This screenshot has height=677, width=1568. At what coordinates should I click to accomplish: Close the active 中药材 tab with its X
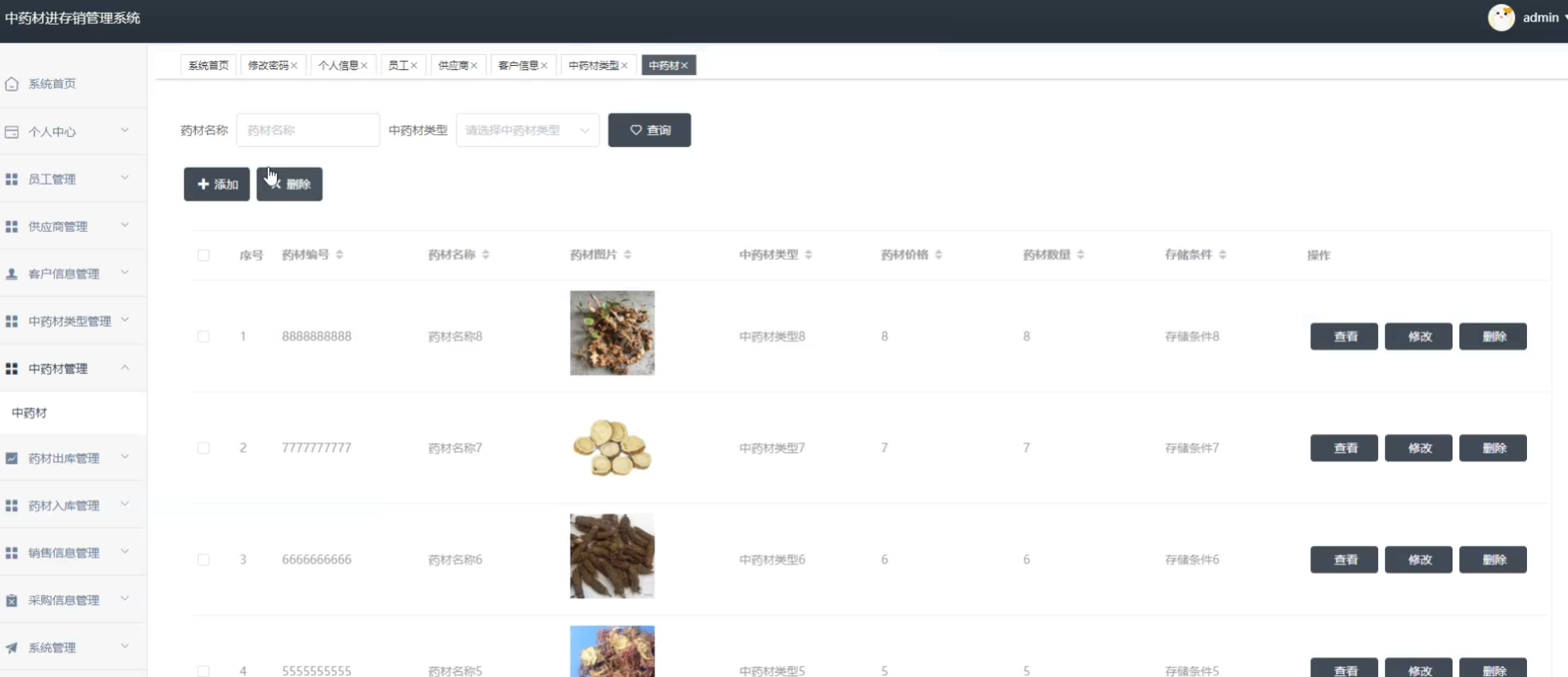(684, 66)
